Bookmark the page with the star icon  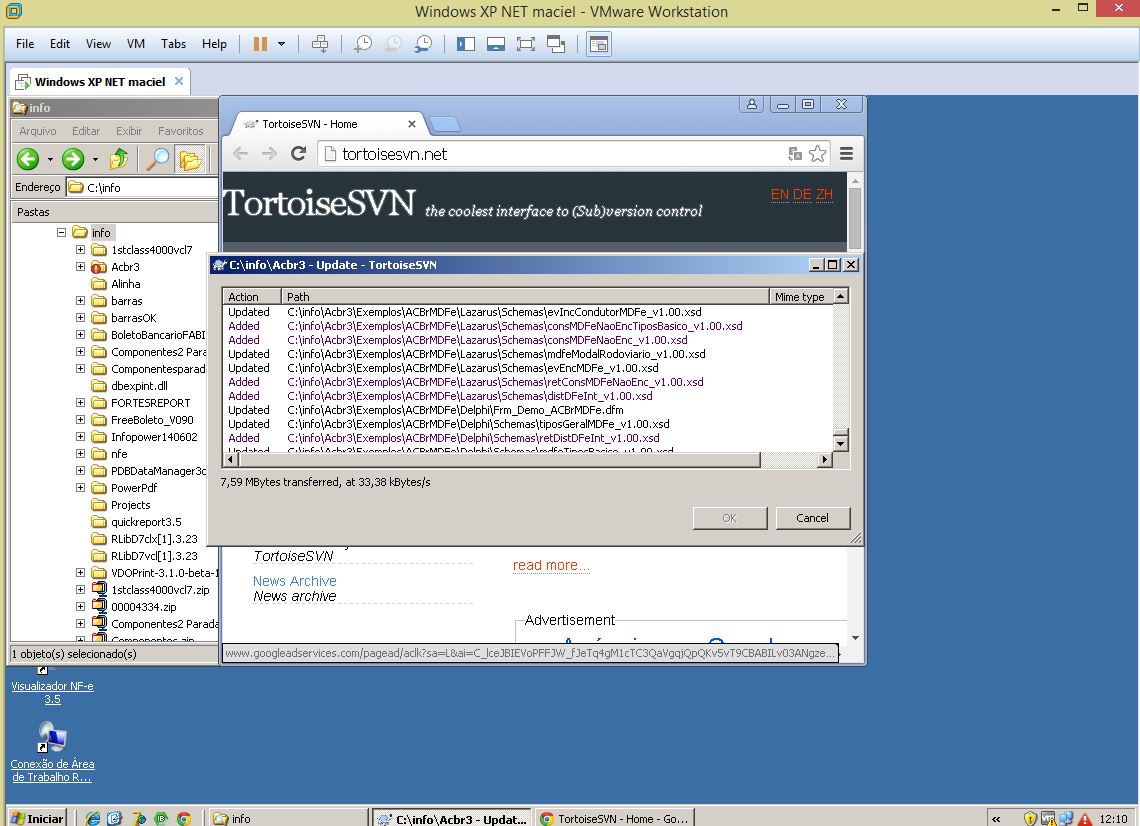[817, 153]
